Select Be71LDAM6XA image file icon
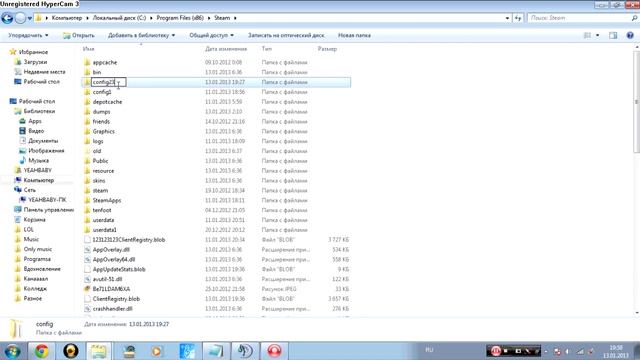 coord(87,289)
